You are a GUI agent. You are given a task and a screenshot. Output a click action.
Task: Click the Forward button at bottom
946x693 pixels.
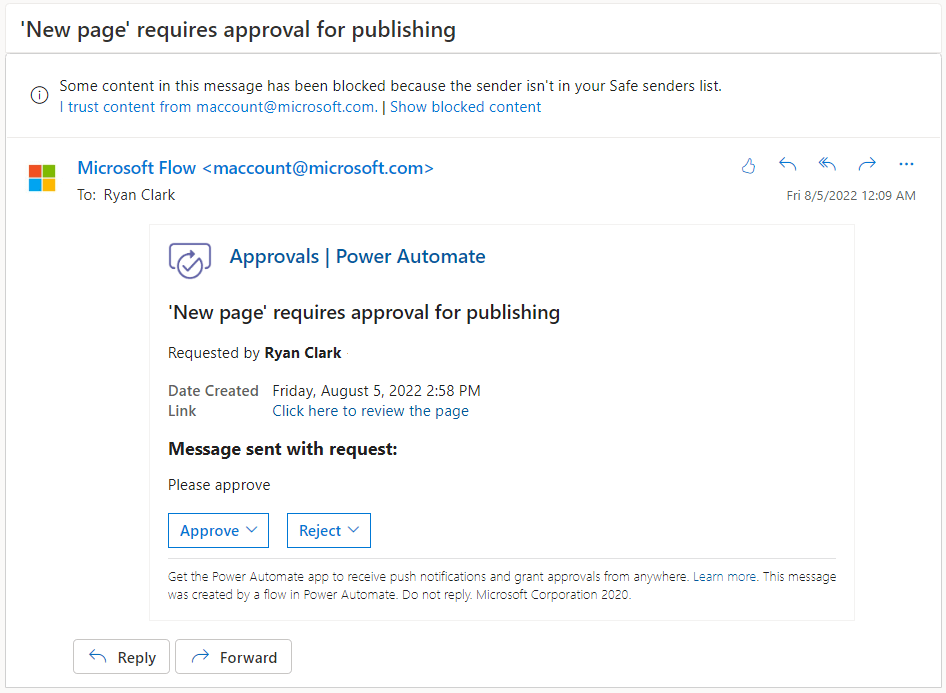(233, 657)
